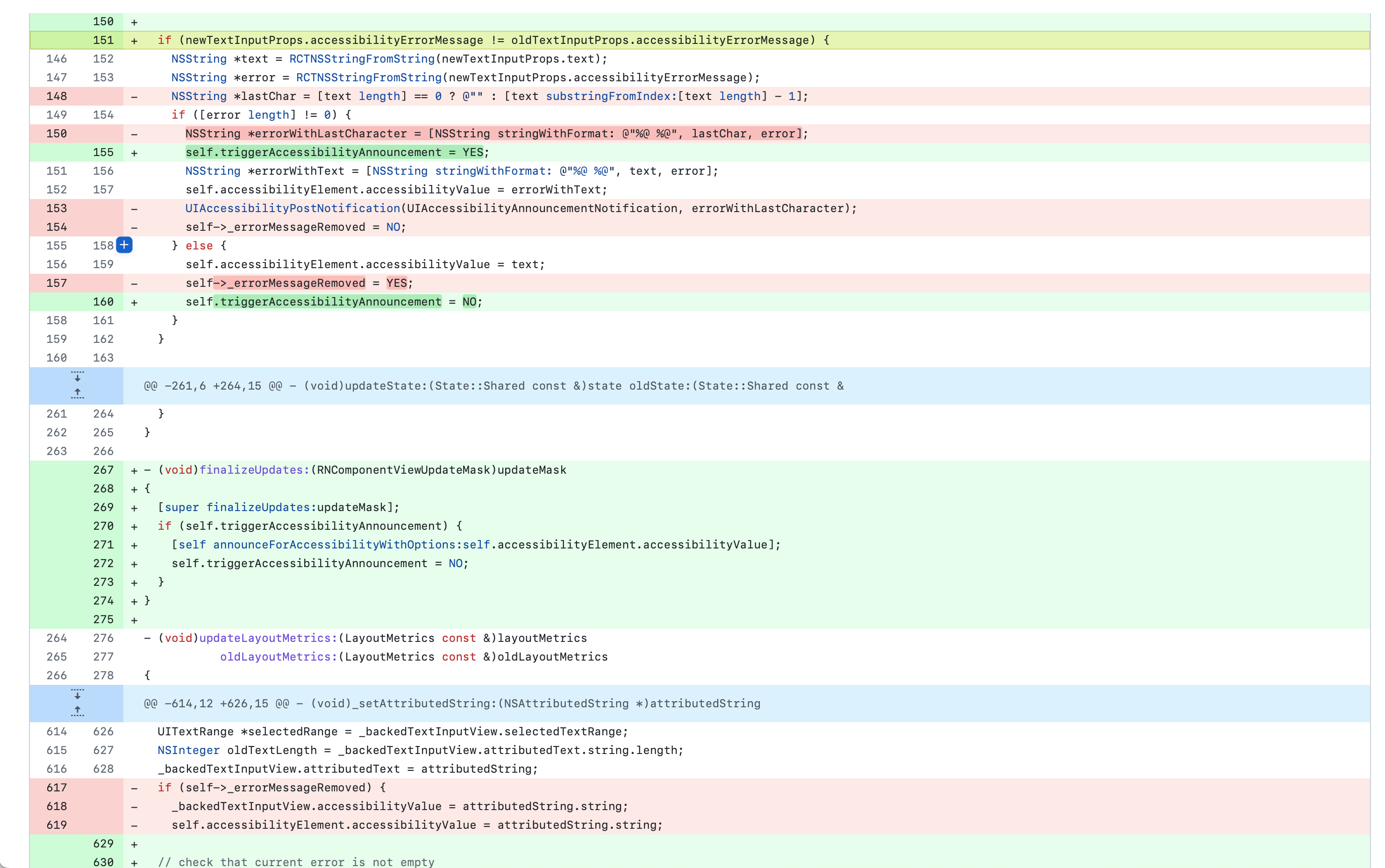Click the deleted old line number 617
Viewport: 1385px width, 868px height.
56,788
